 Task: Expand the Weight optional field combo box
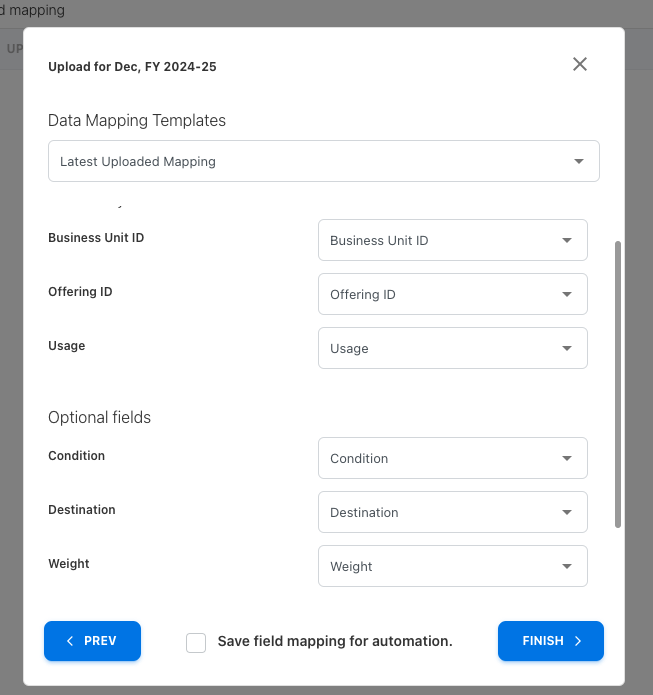[x=440, y=567]
